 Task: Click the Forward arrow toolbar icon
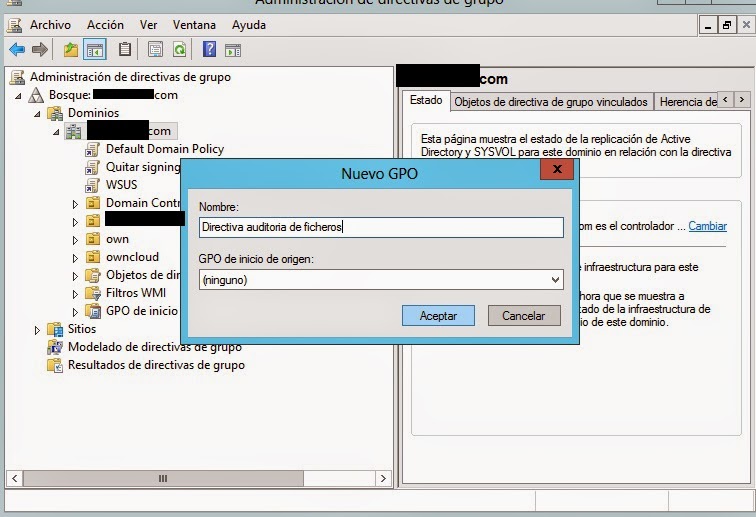pos(40,49)
